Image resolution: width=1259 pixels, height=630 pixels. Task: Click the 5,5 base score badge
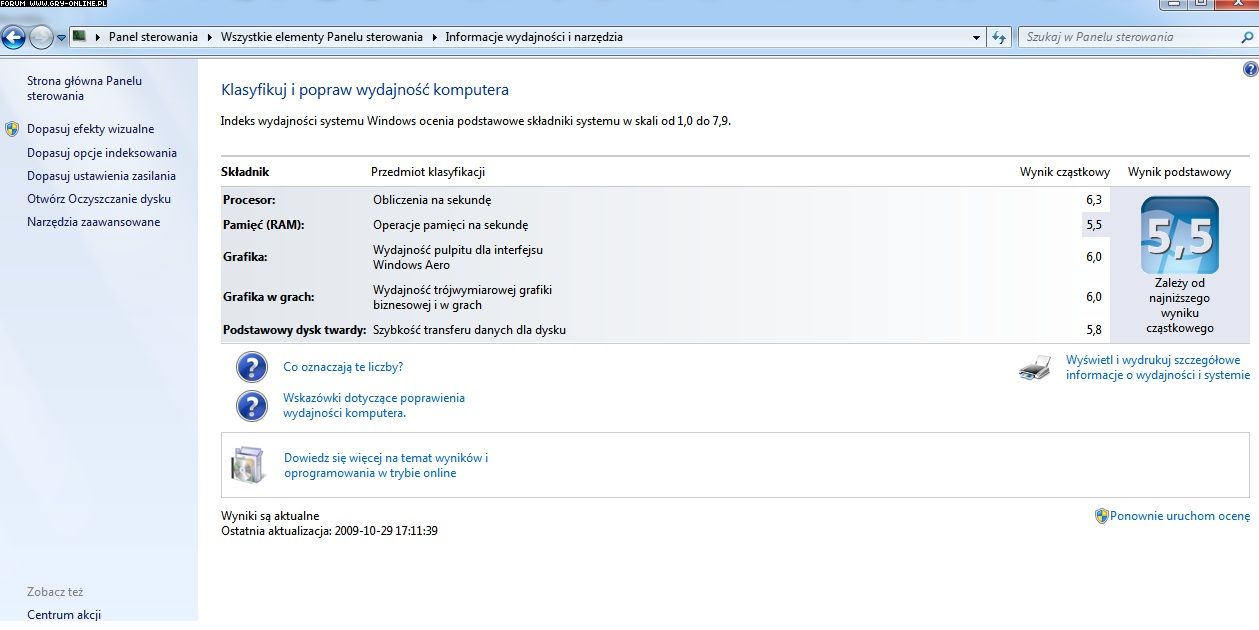click(x=1179, y=236)
